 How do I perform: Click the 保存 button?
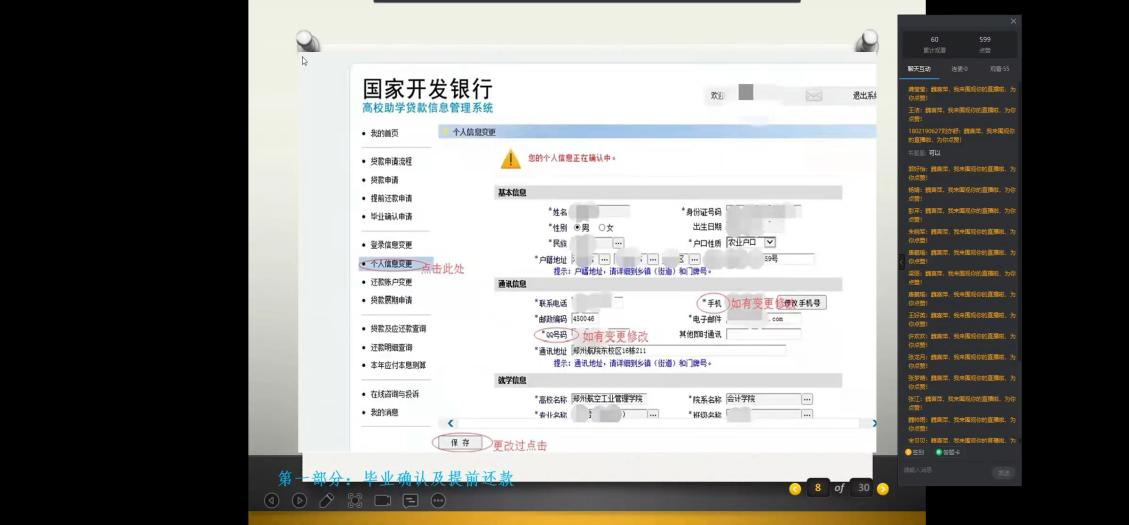[460, 443]
